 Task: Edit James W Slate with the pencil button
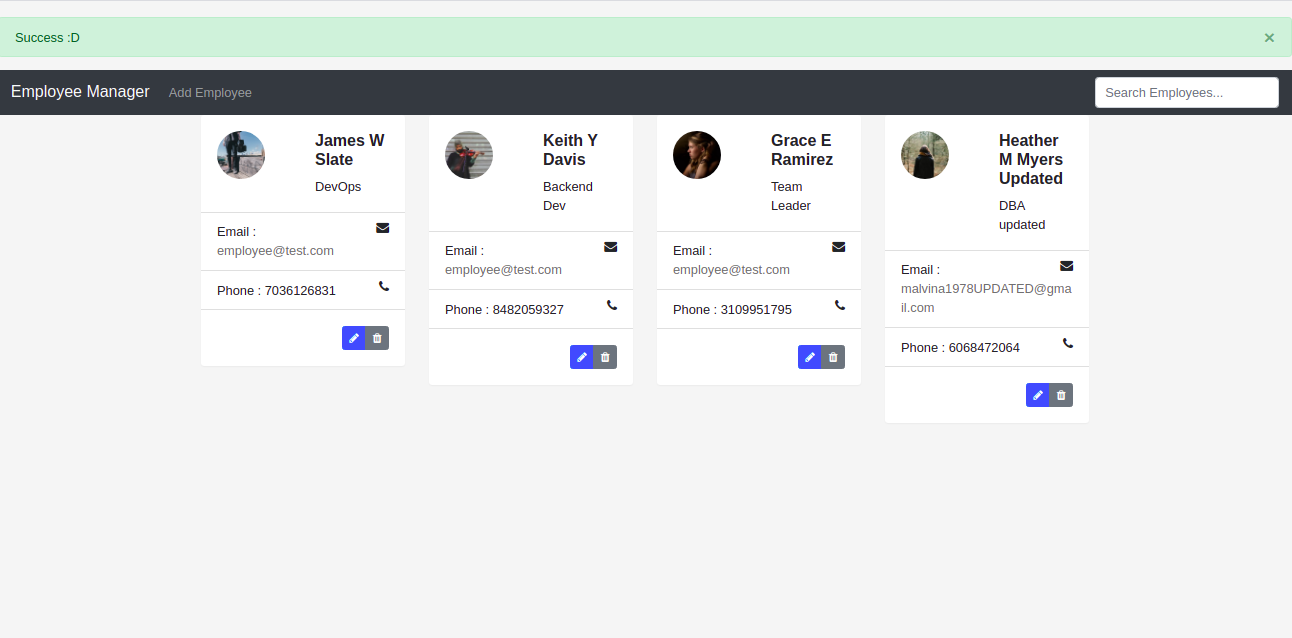point(354,338)
